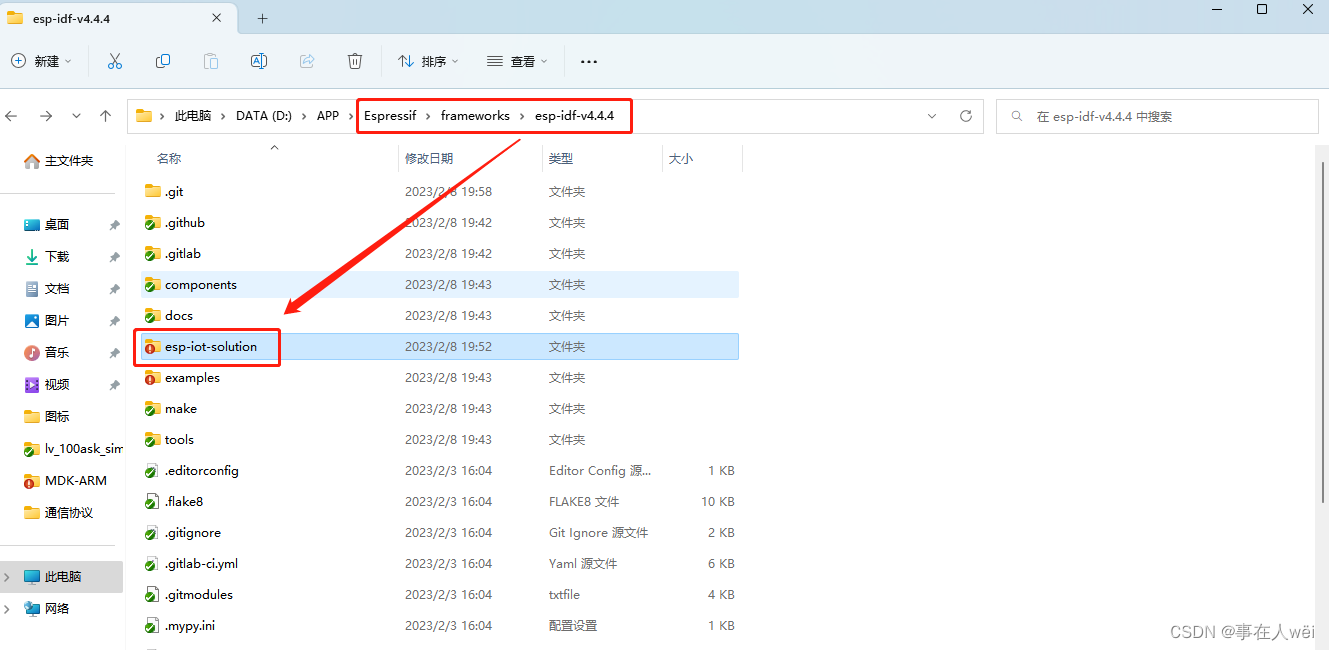
Task: Refresh the current folder view
Action: pos(966,116)
